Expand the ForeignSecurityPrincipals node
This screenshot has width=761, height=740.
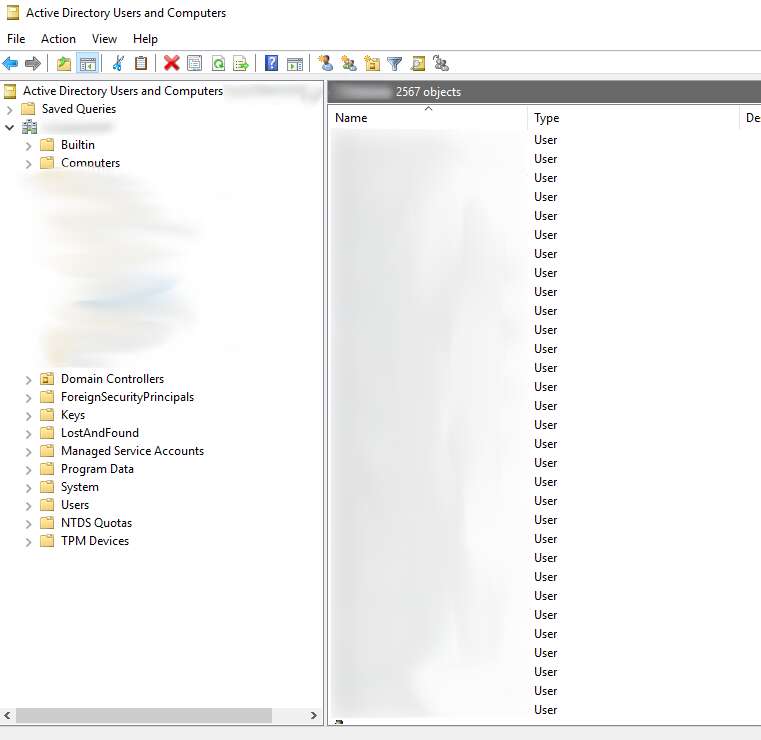coord(28,398)
